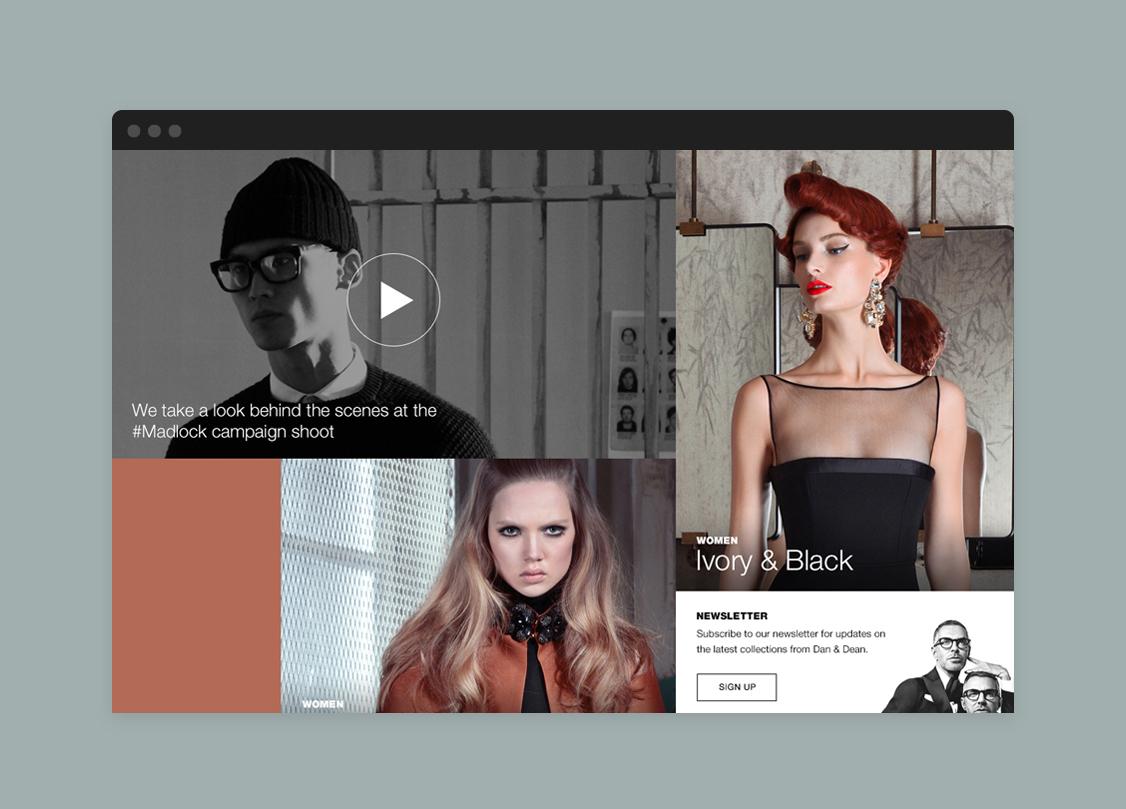Viewport: 1126px width, 809px height.
Task: Click the third dot in the title bar
Action: 175,131
